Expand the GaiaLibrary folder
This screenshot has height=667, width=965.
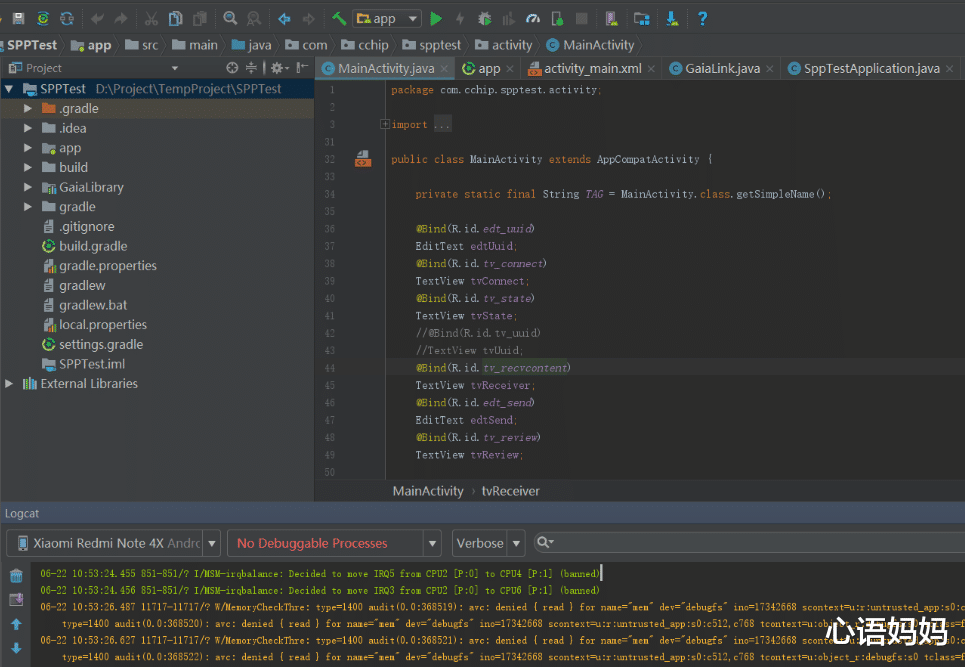[x=27, y=187]
